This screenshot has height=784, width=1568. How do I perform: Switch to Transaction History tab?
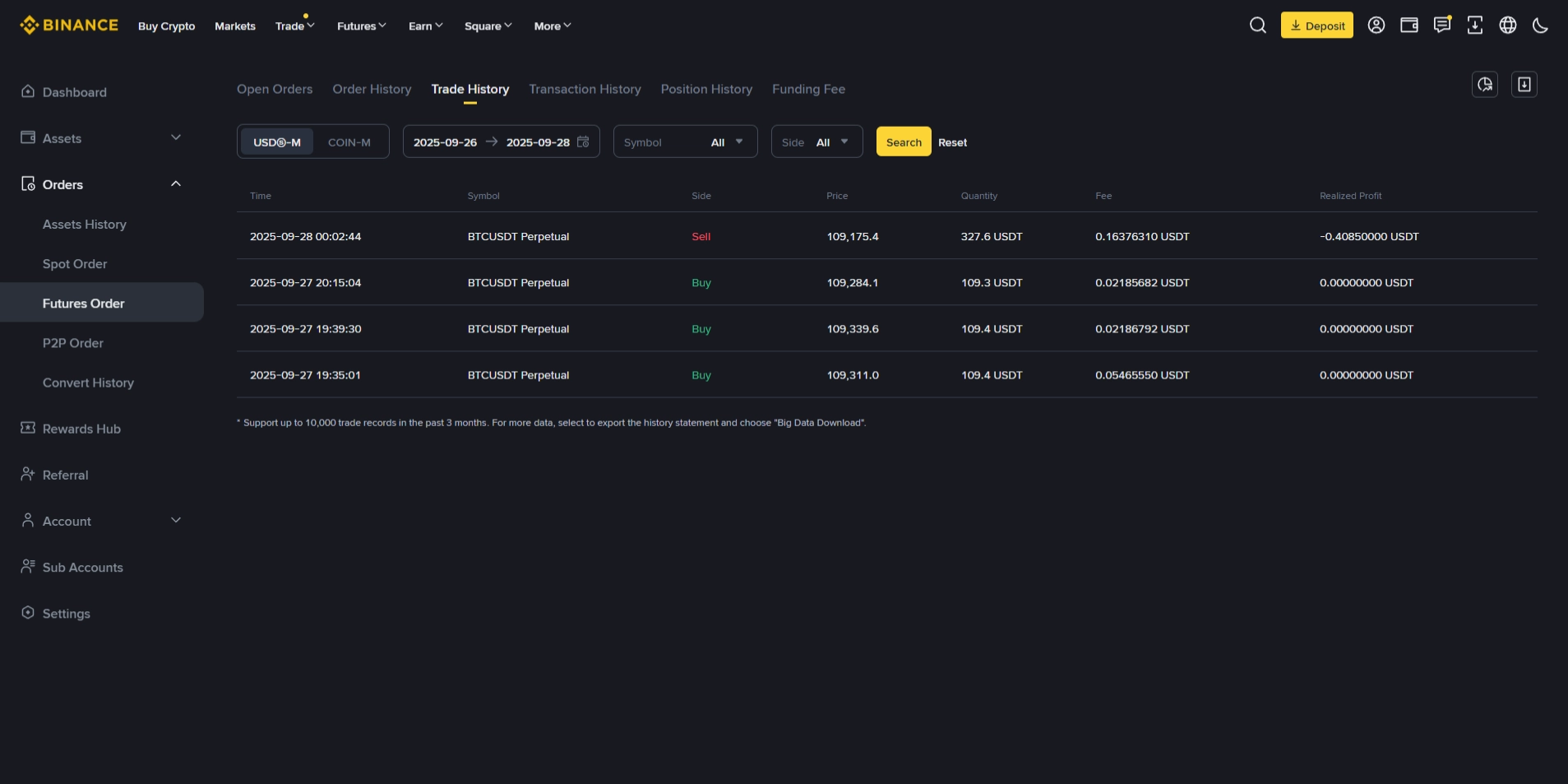(x=585, y=89)
